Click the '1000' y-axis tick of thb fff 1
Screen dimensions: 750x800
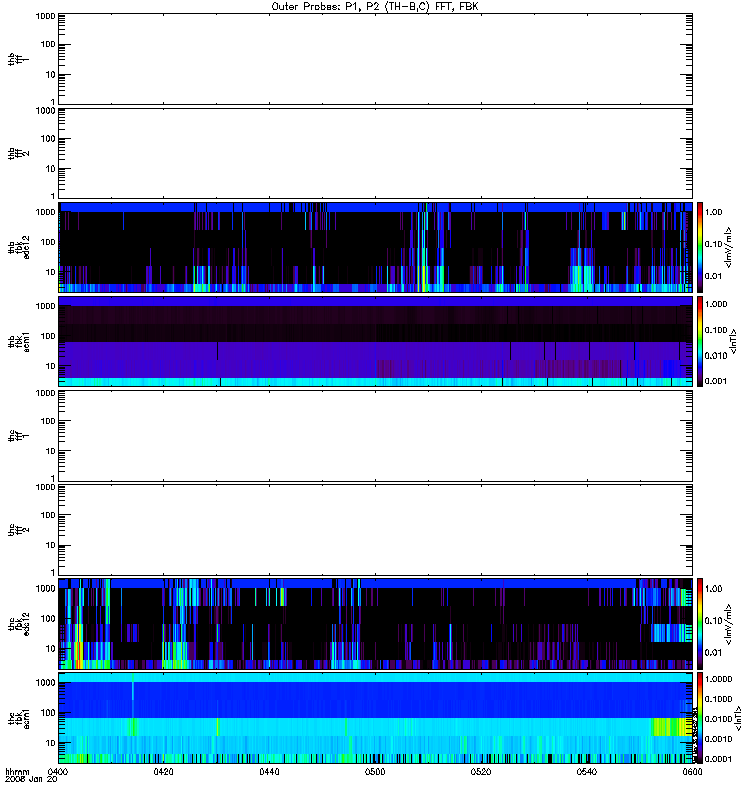point(45,16)
